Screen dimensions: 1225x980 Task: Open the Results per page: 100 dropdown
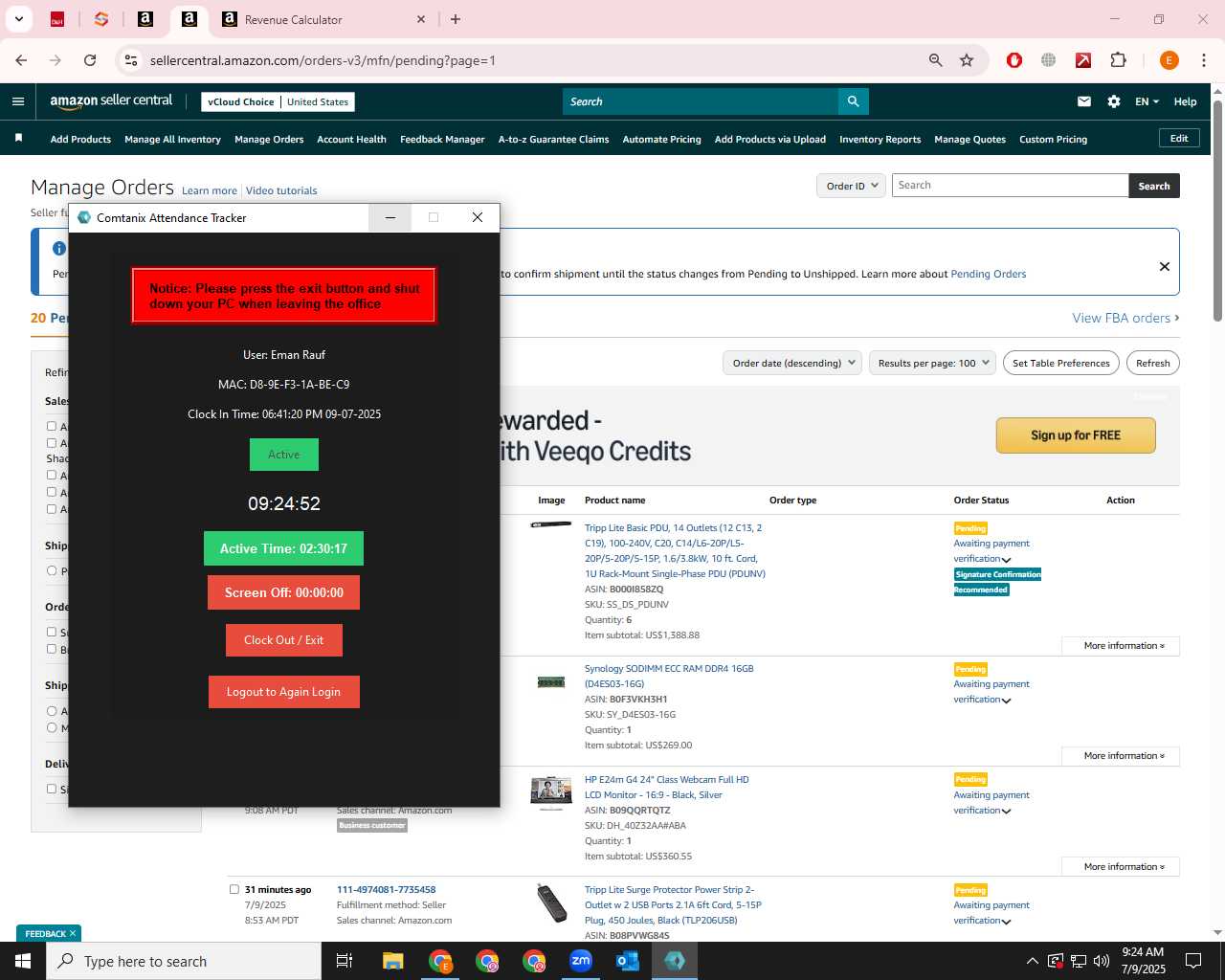pos(932,363)
